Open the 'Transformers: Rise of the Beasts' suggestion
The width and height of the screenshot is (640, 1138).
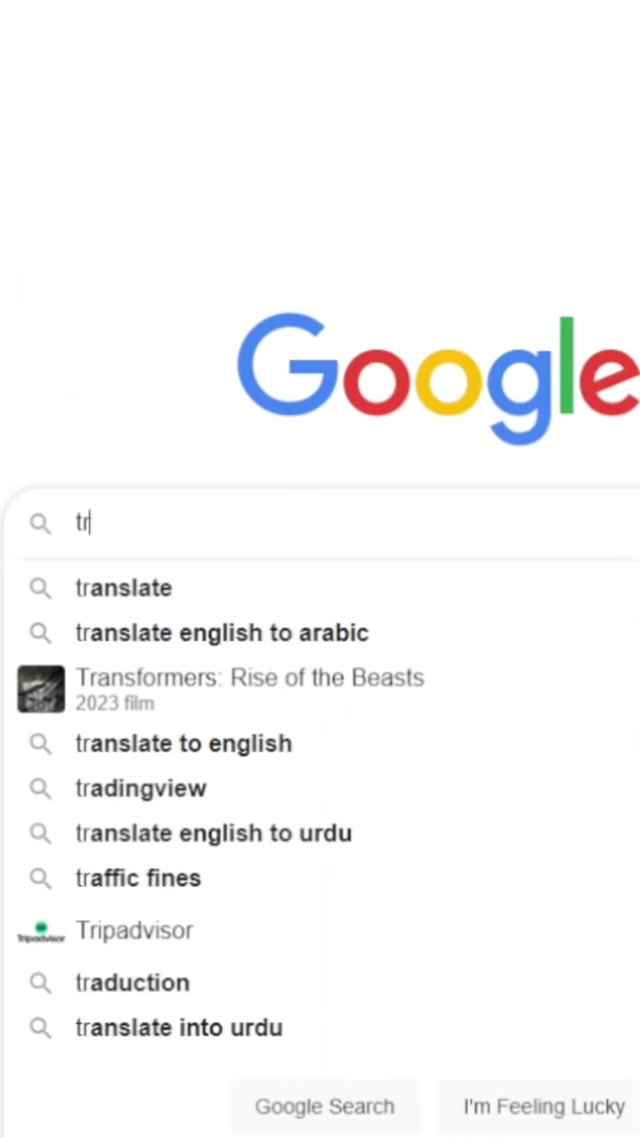click(x=249, y=678)
